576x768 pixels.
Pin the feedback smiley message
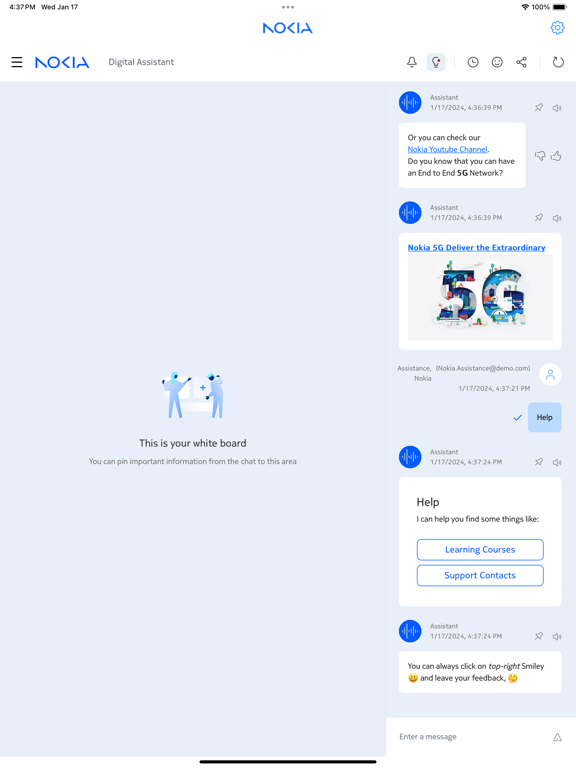[539, 636]
